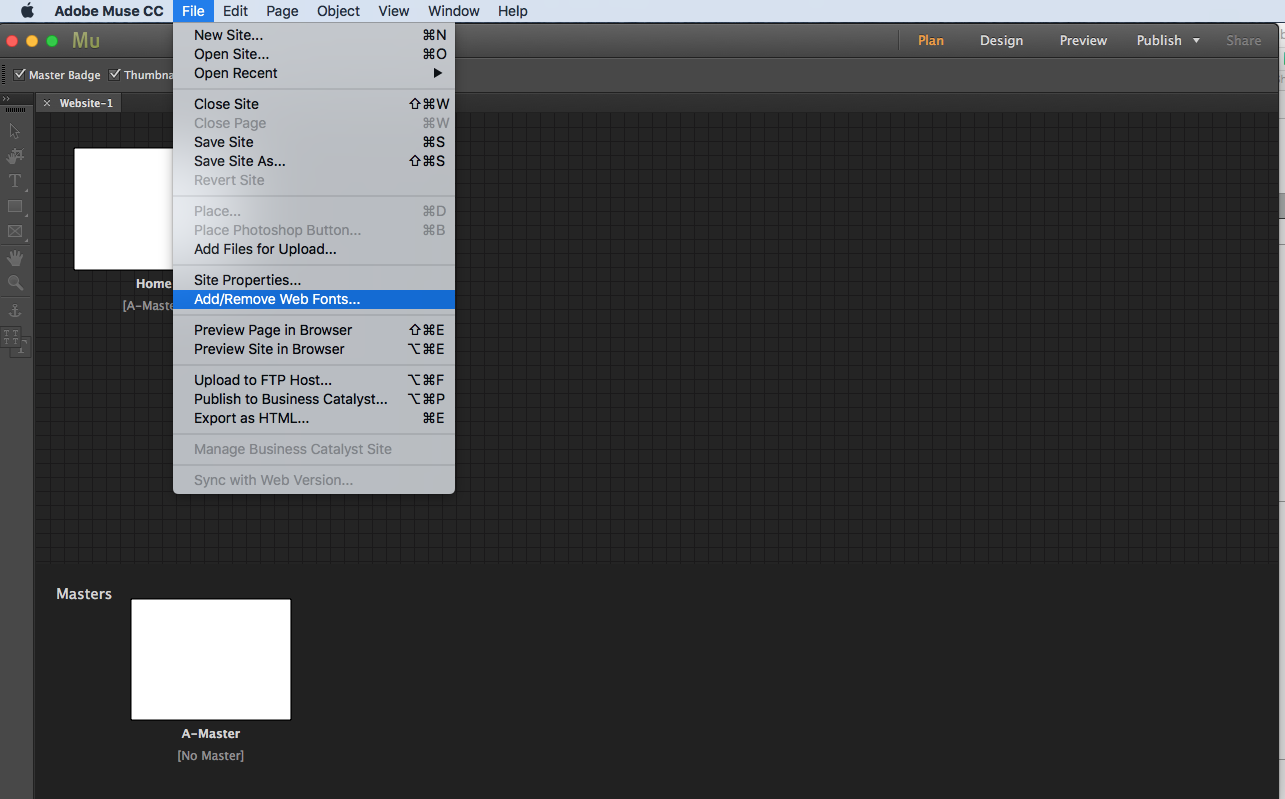Click the Home page name label
Viewport: 1285px width, 799px height.
[154, 284]
